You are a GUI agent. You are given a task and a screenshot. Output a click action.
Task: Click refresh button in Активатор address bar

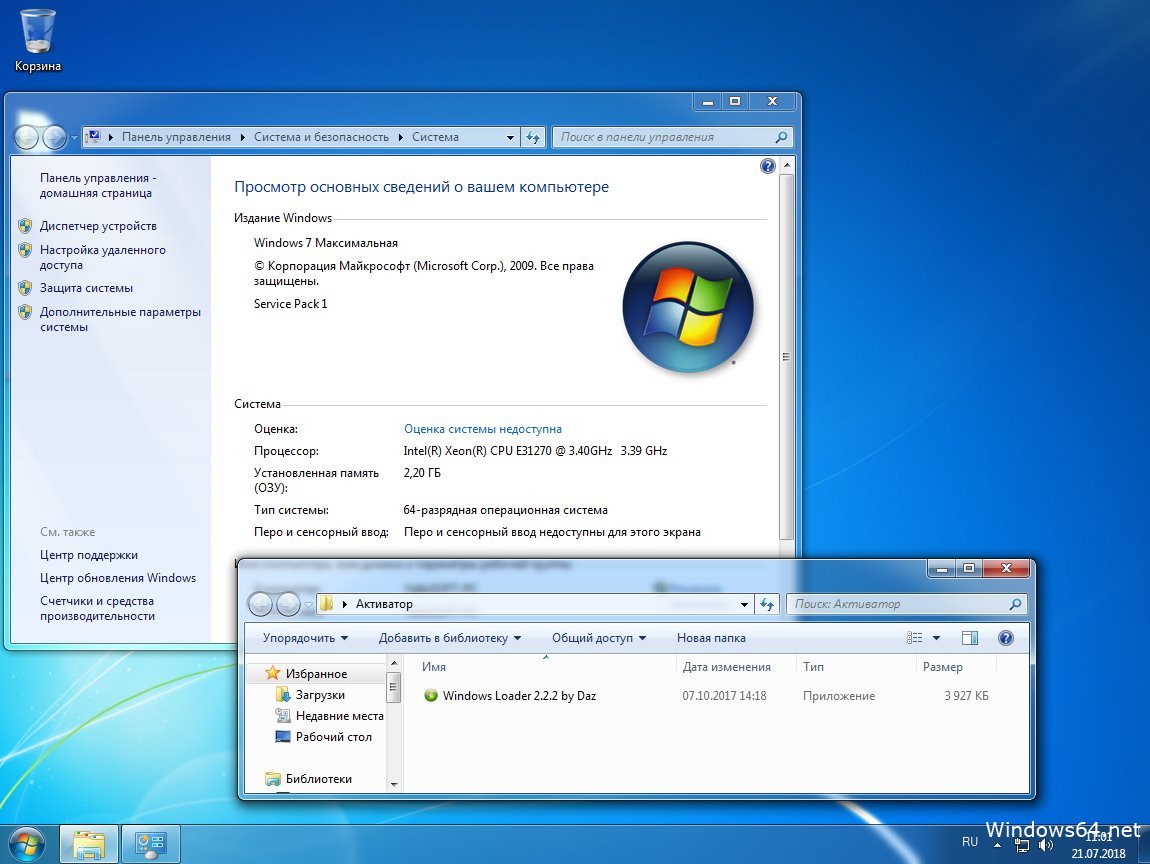767,604
